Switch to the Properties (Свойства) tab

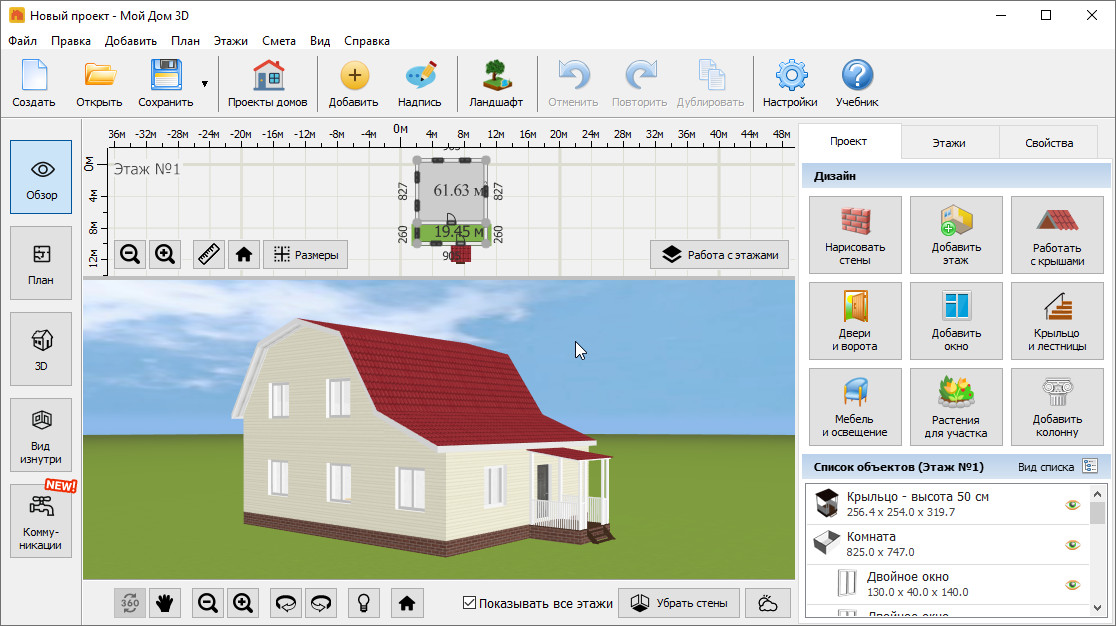[x=1048, y=143]
